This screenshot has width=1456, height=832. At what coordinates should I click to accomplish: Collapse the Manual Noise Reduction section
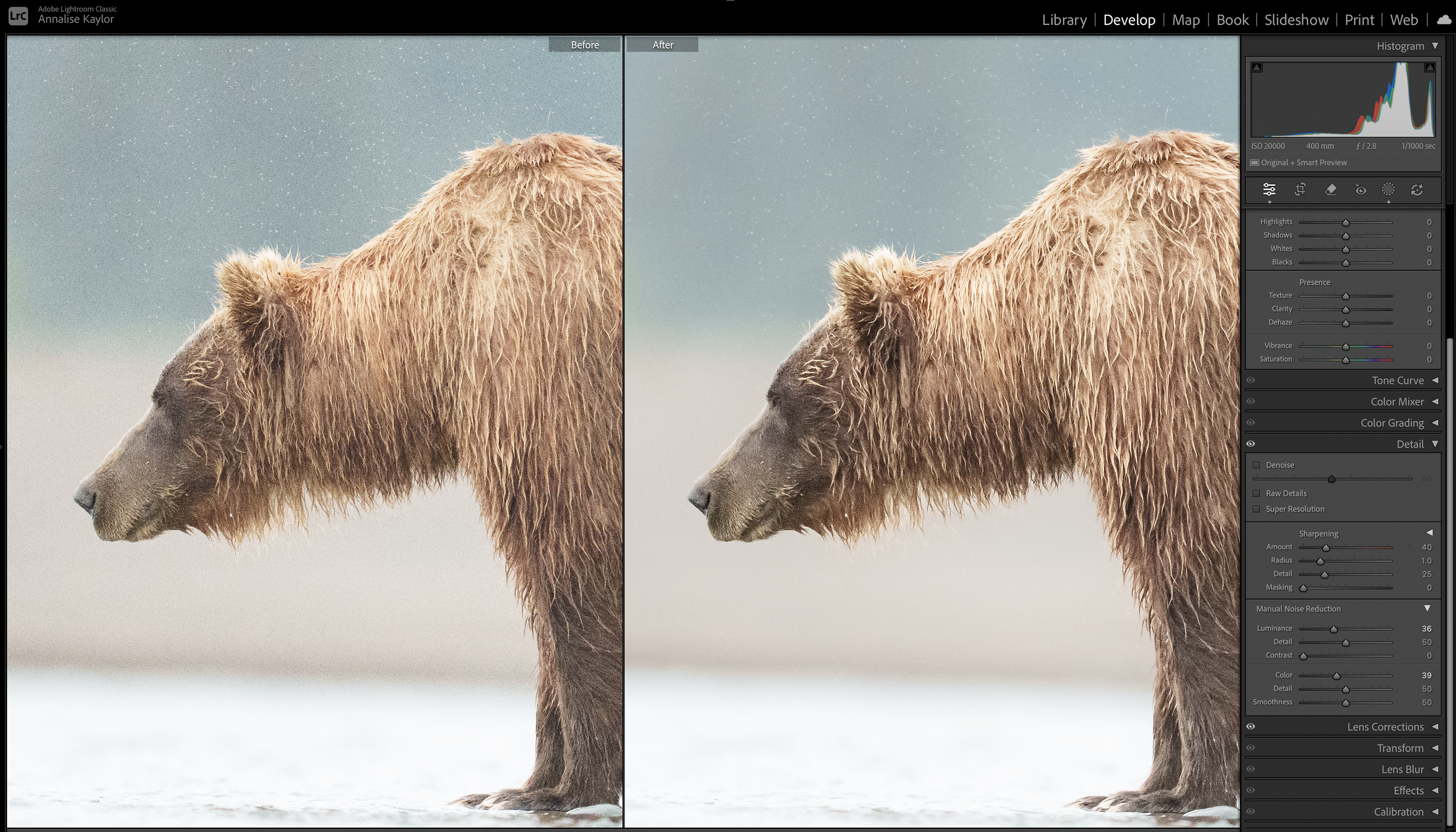pyautogui.click(x=1428, y=608)
